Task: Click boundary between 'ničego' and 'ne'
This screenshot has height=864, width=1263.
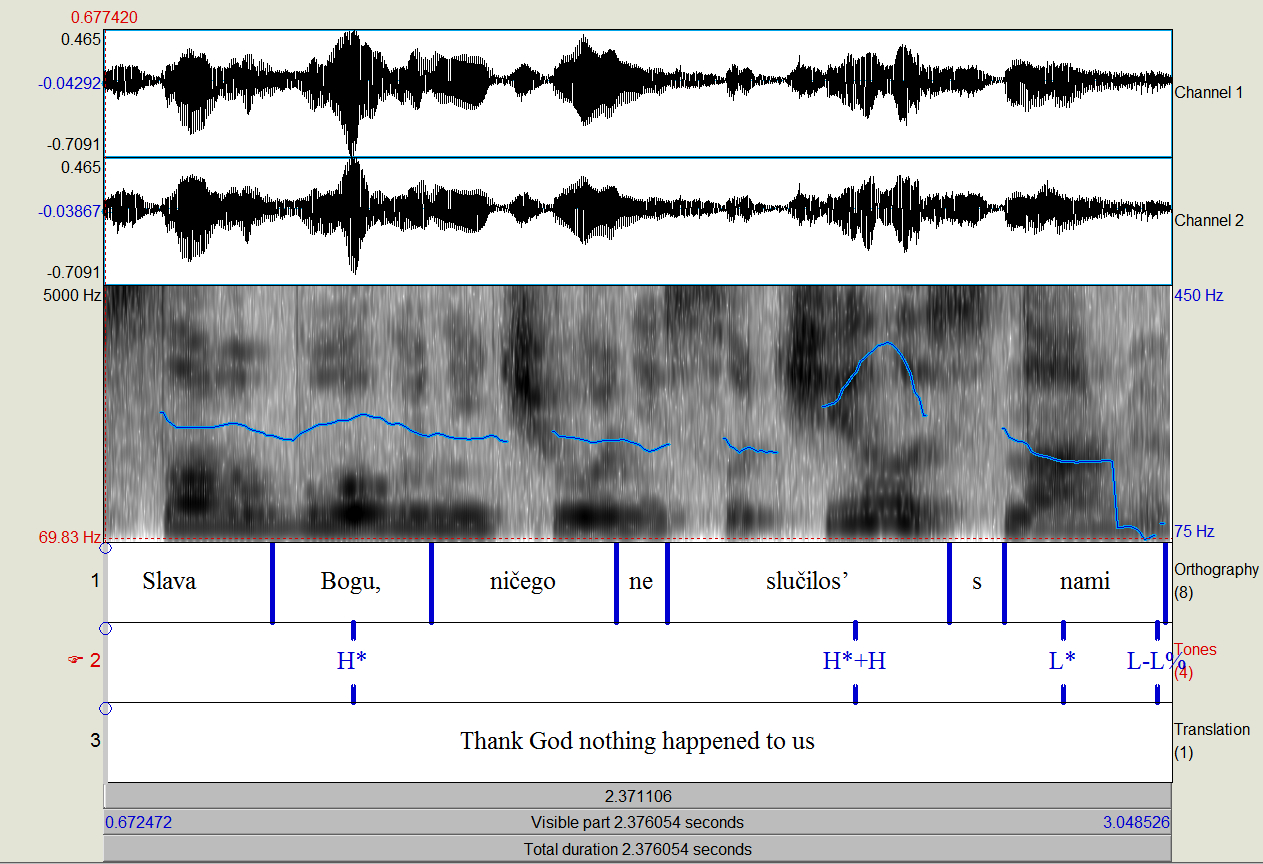Action: 616,582
